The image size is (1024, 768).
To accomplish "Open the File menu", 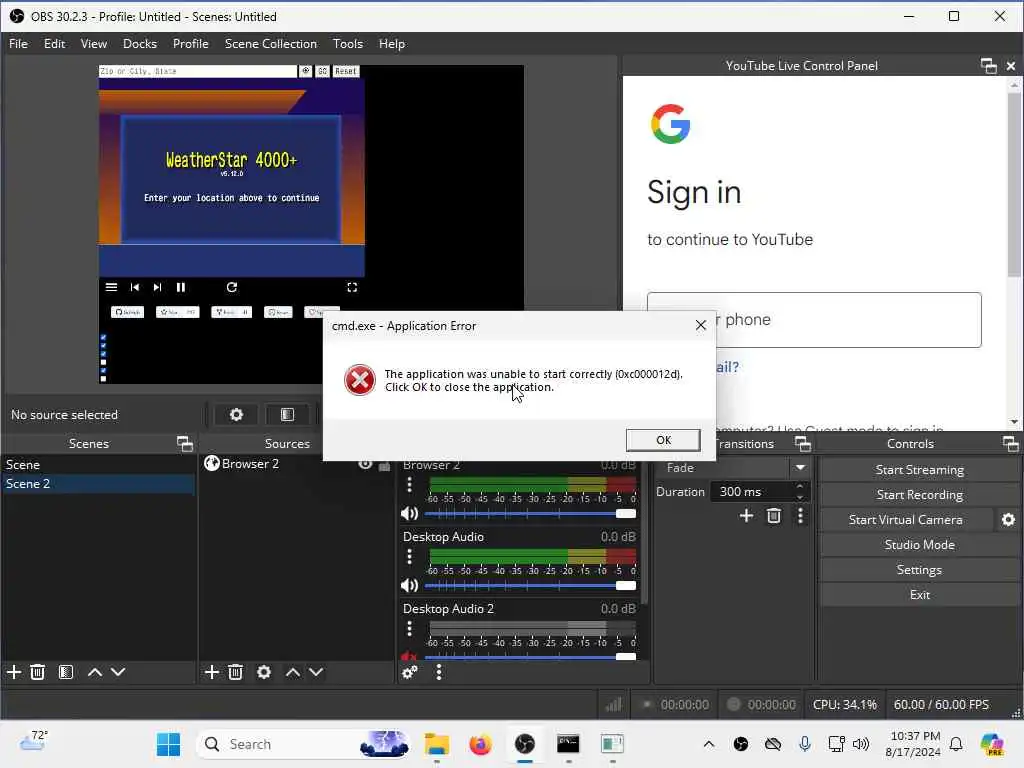I will [x=18, y=44].
